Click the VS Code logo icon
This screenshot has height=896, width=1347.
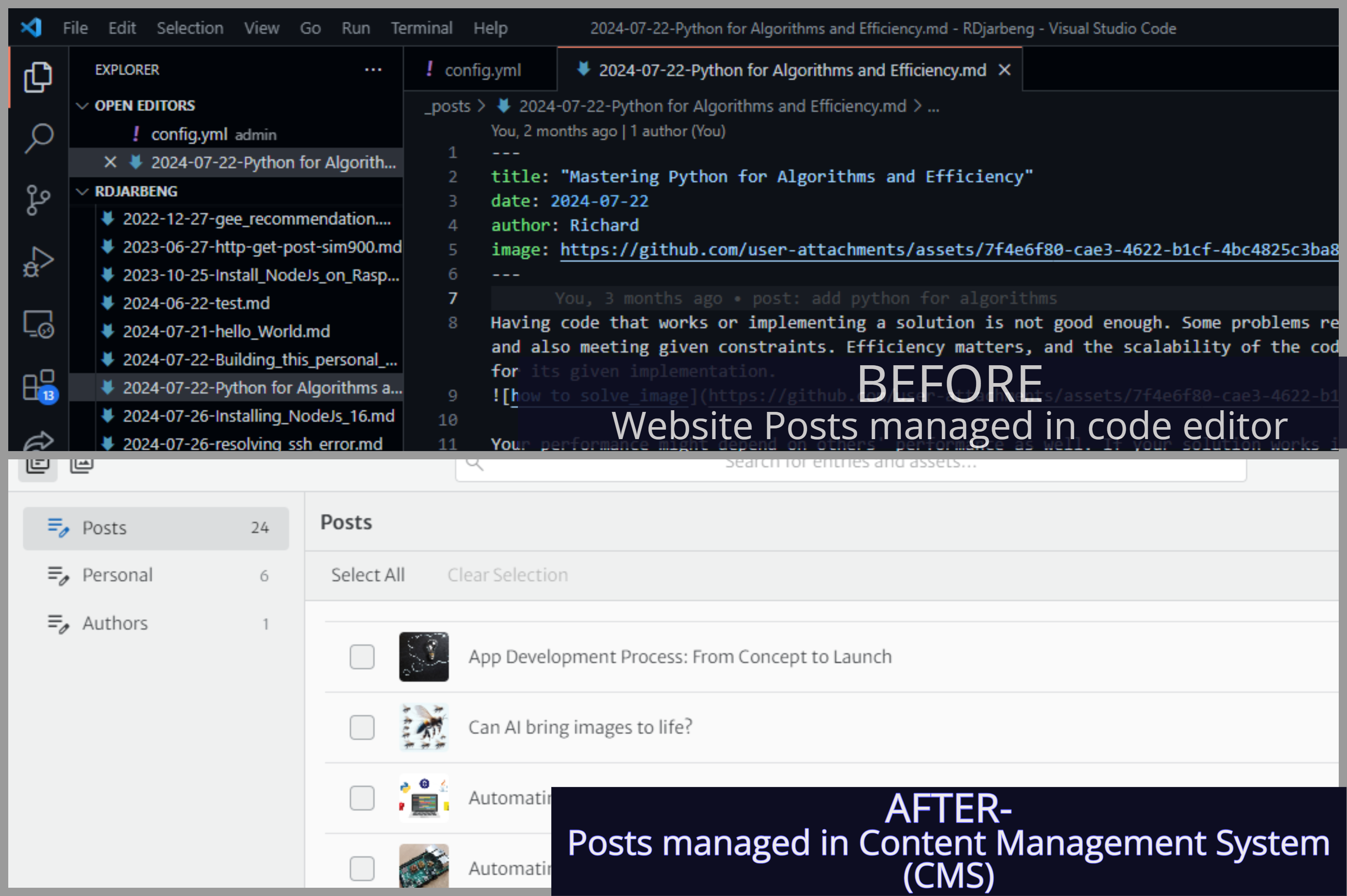pyautogui.click(x=31, y=27)
